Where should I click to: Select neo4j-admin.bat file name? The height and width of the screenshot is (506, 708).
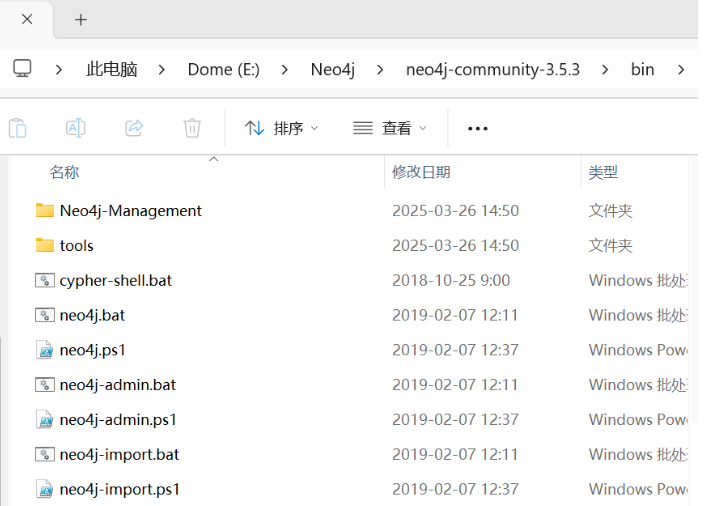118,385
